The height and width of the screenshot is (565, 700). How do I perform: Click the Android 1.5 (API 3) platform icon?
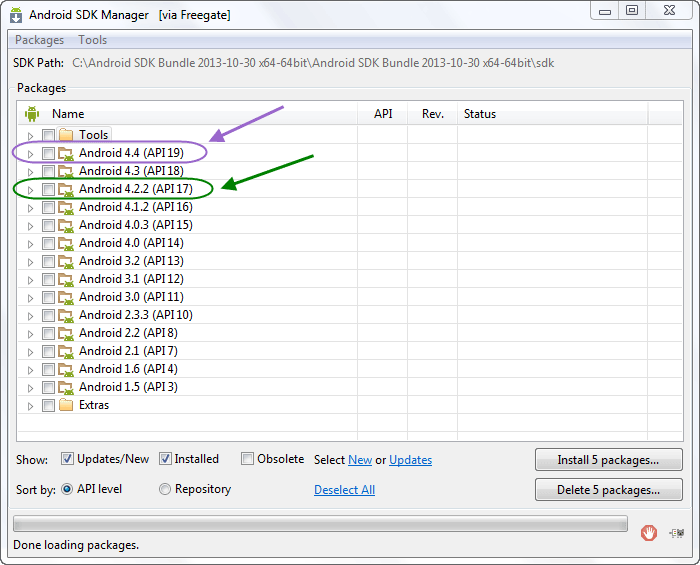tap(66, 387)
